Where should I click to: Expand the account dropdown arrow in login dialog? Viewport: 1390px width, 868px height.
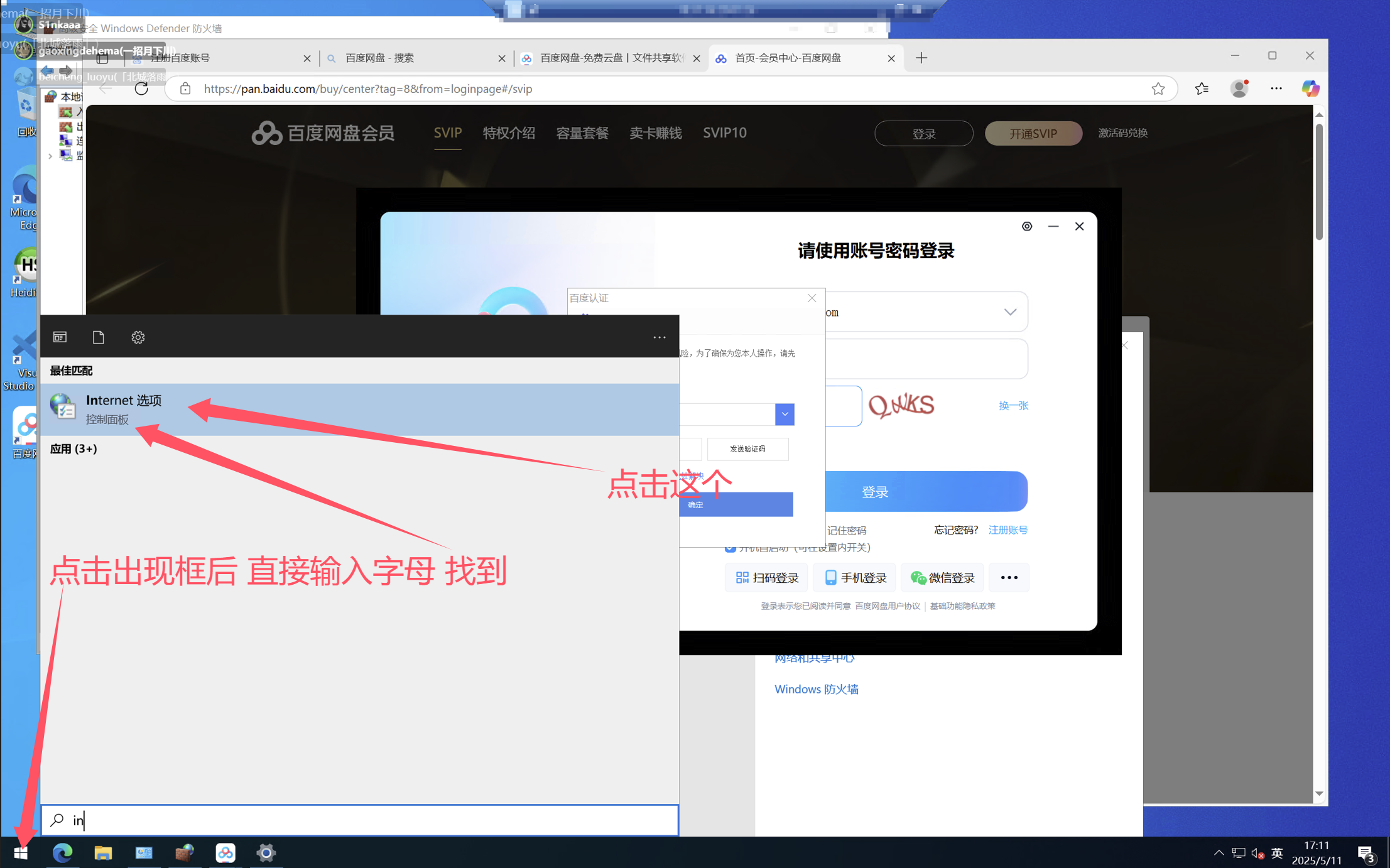tap(1010, 312)
